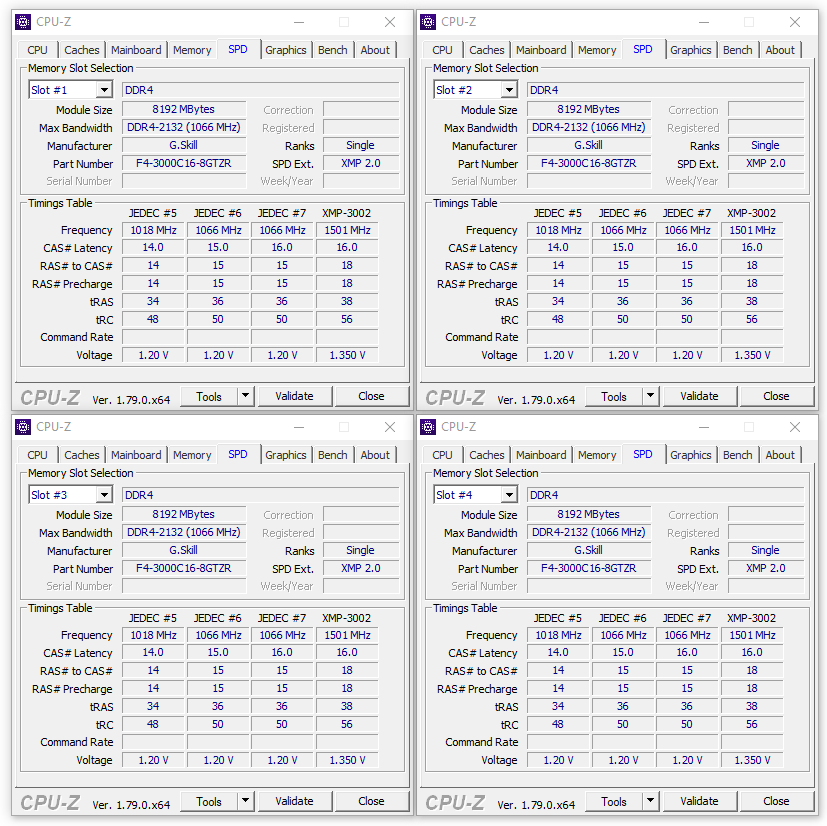Click Close button in Slot #1 window
The height and width of the screenshot is (826, 827).
pos(371,396)
